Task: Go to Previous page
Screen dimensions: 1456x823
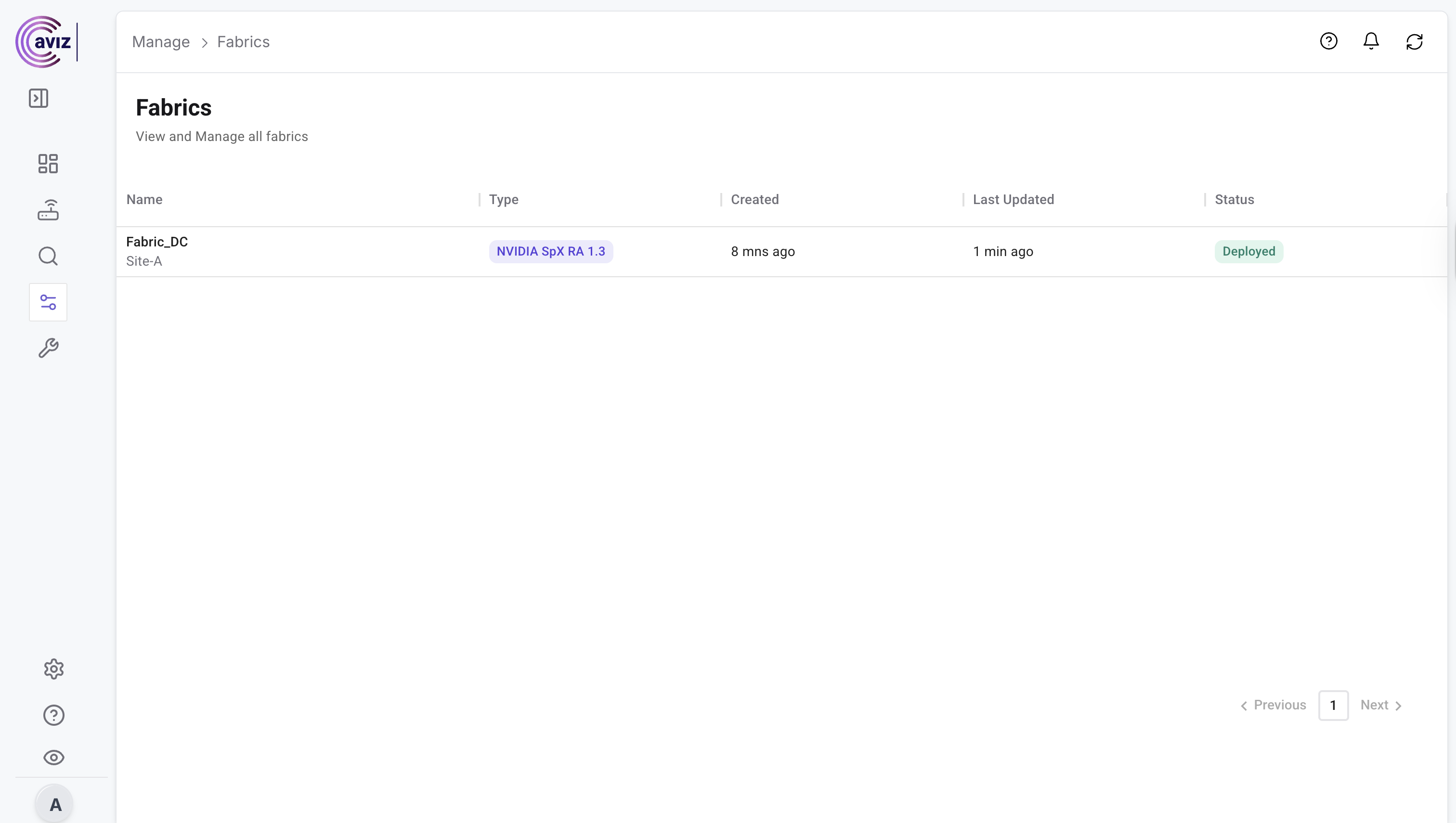Action: tap(1274, 705)
